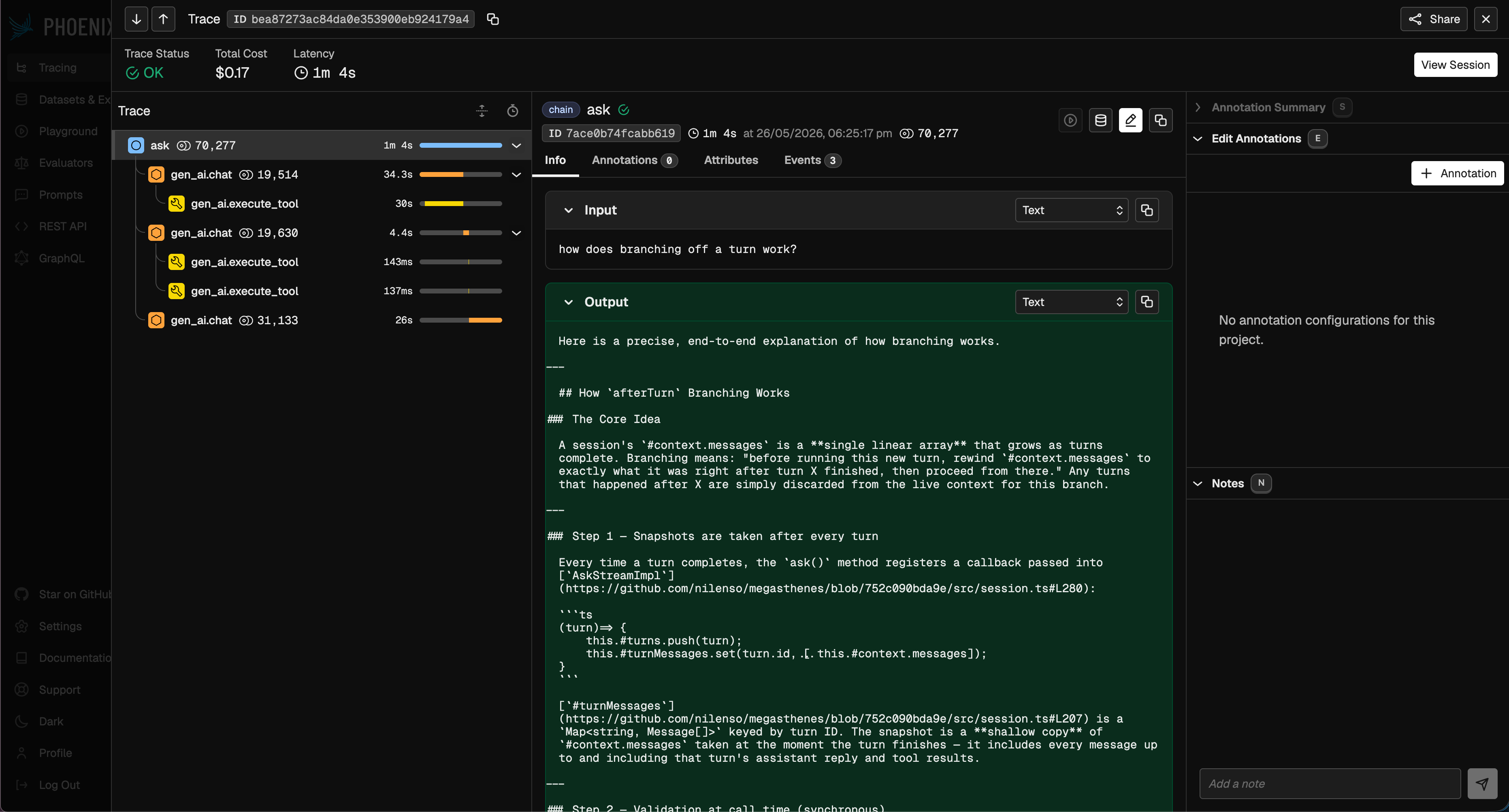Select the ask chain span row
The image size is (1509, 812).
coord(322,146)
